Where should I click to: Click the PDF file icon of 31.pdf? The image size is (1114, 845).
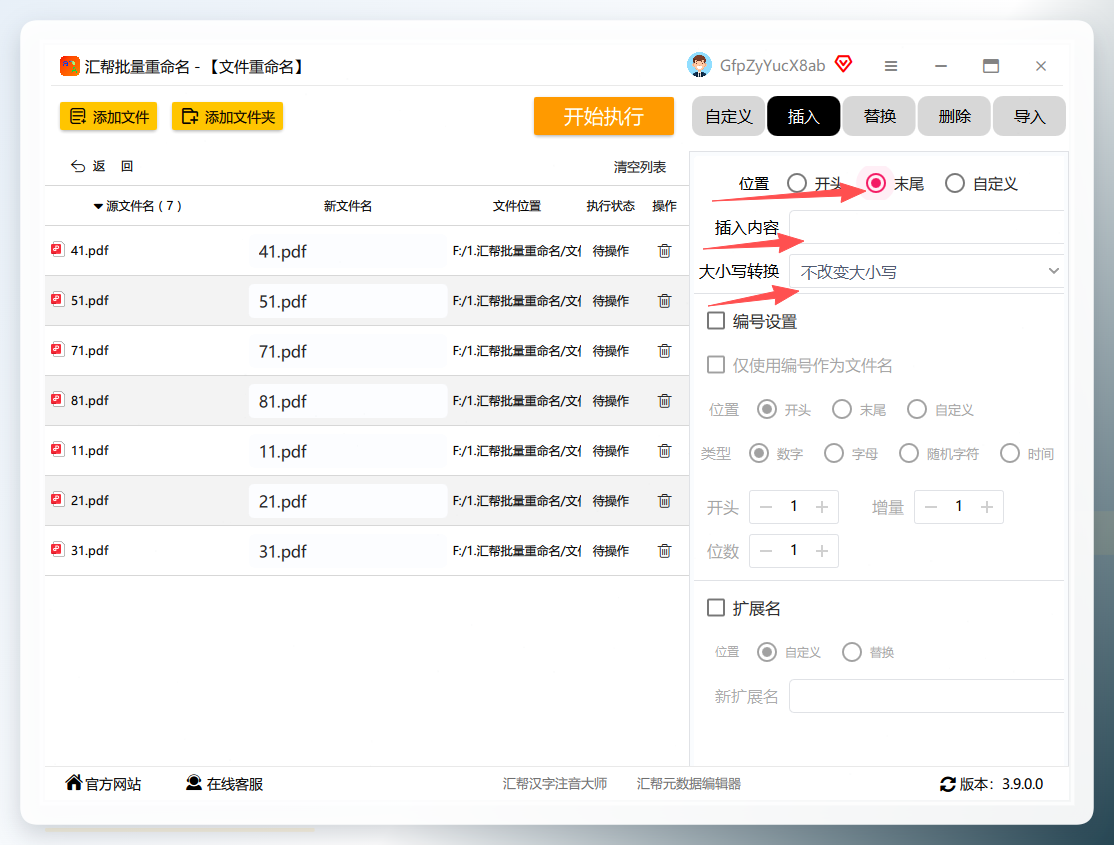[58, 549]
